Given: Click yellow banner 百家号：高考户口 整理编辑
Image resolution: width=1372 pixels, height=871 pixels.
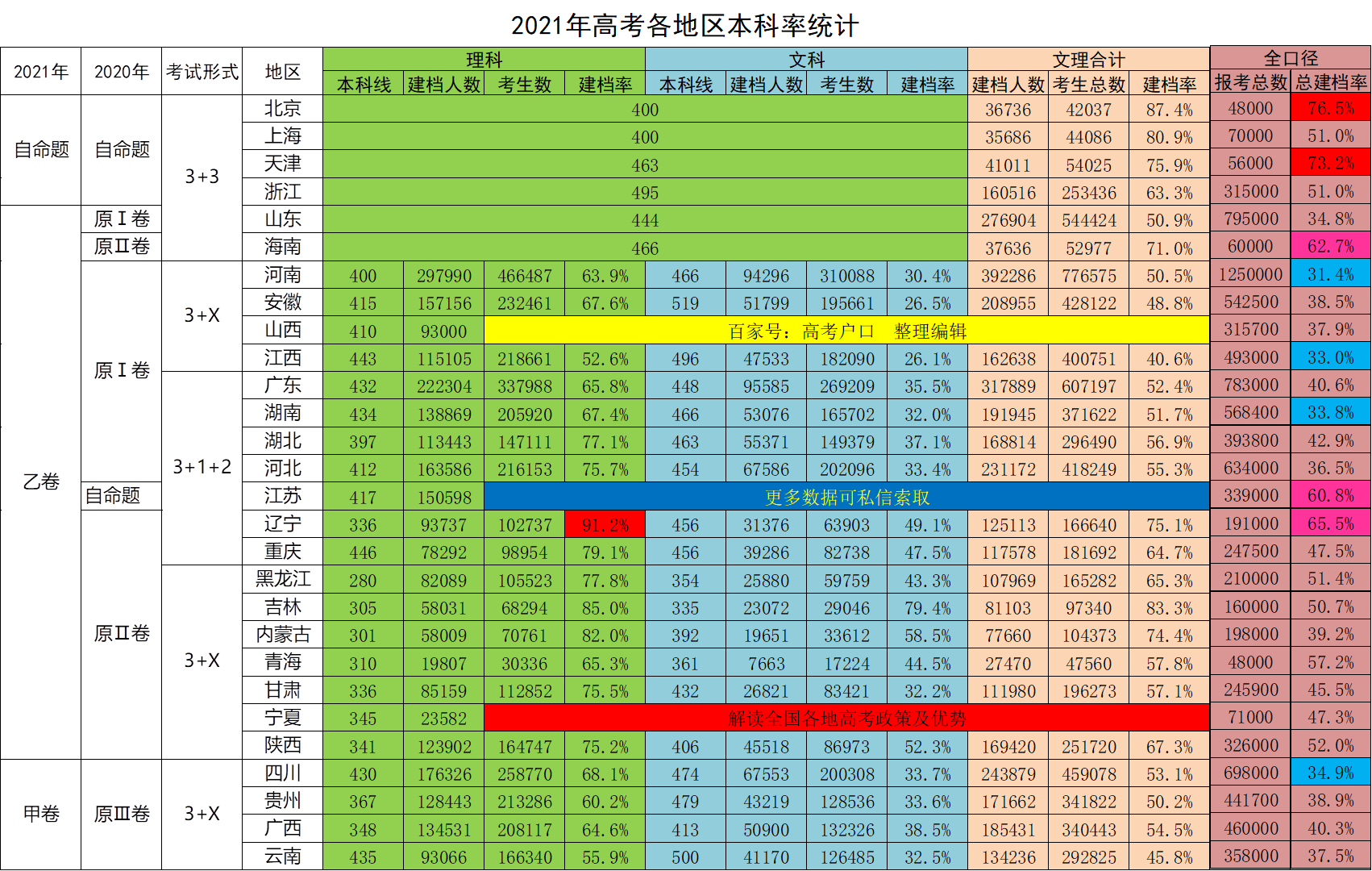Looking at the screenshot, I should click(x=847, y=330).
